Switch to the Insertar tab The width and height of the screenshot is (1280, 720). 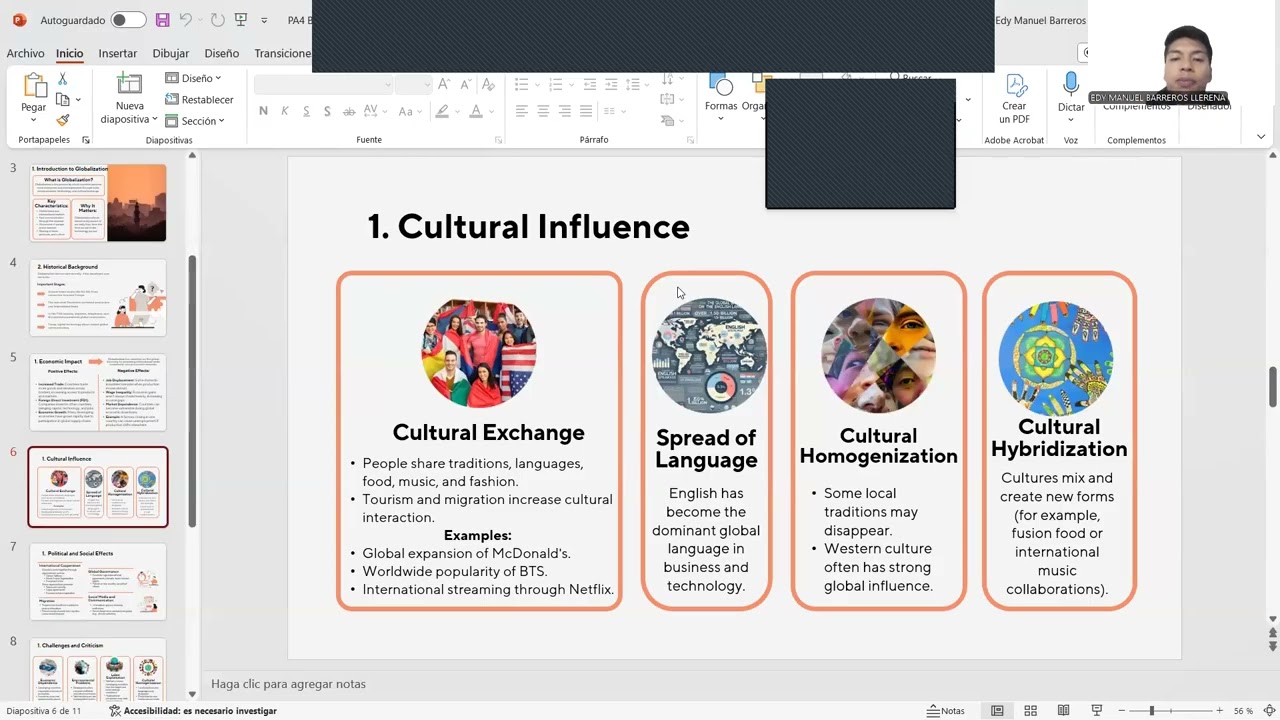pos(117,53)
